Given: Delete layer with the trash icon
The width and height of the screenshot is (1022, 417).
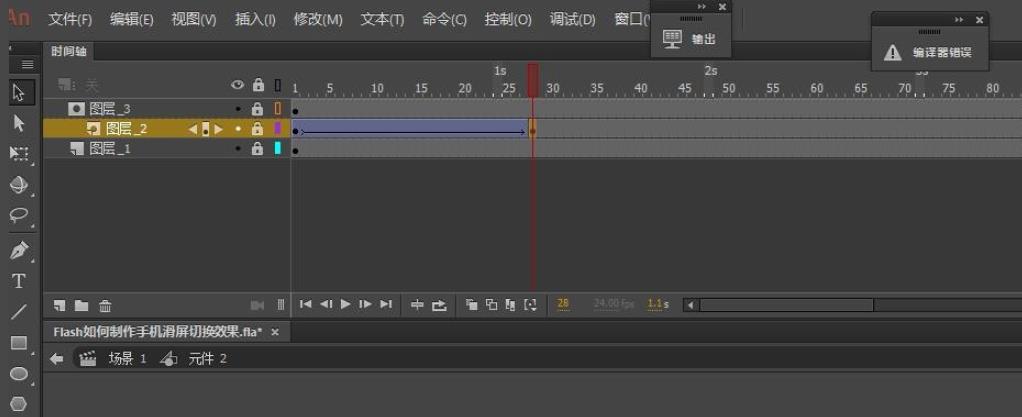Looking at the screenshot, I should (x=105, y=305).
